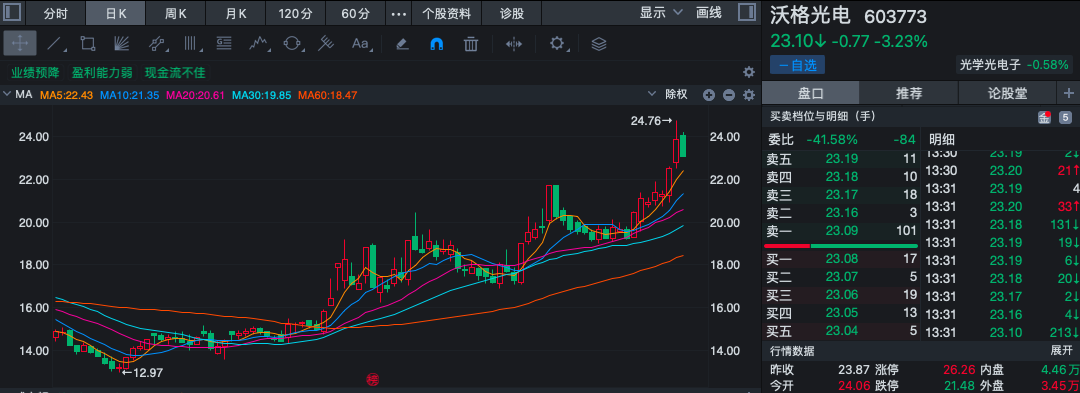
Task: Switch to the 日K tab
Action: 116,13
